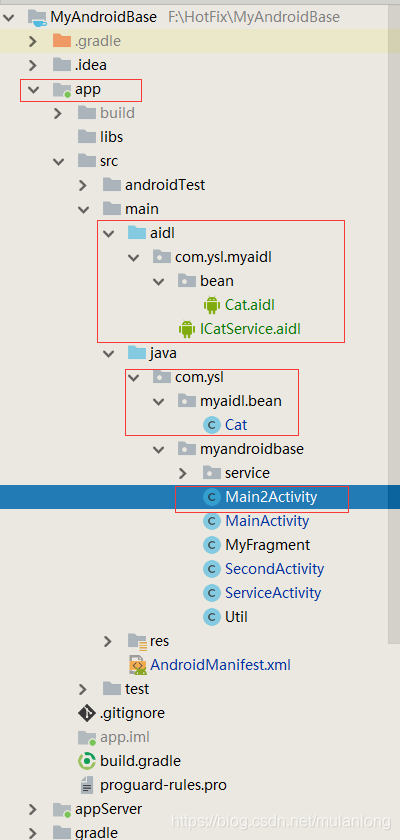Expand the .idea folder arrow
This screenshot has height=840, width=400.
pos(33,65)
